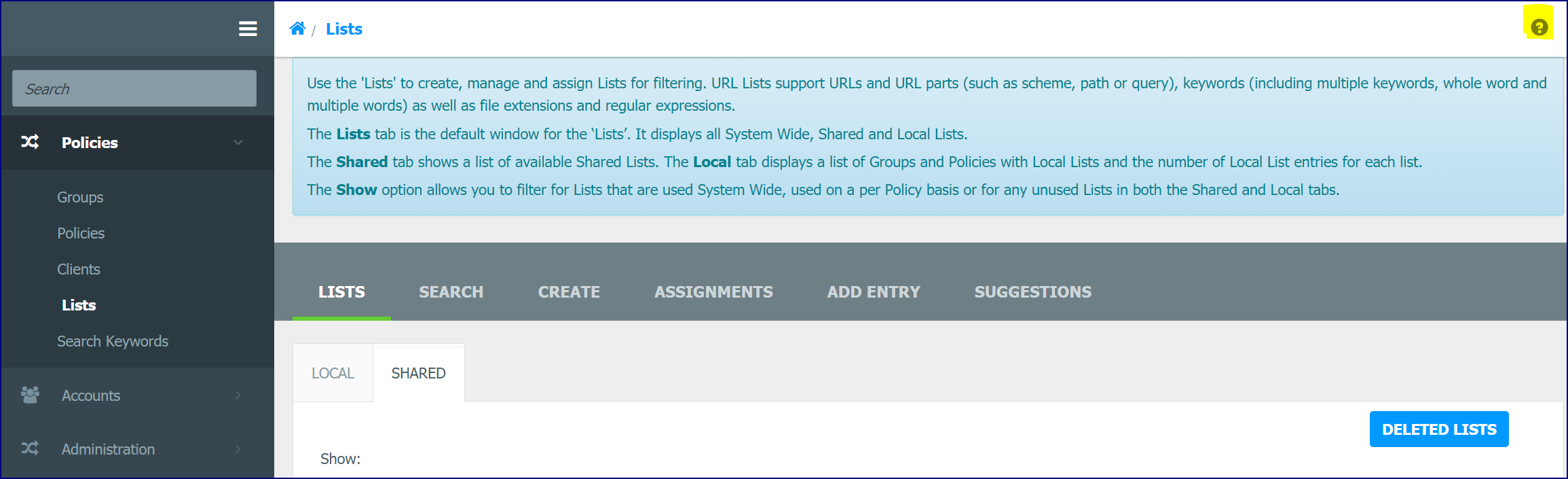Expand the Administration section arrow
This screenshot has height=479, width=1568.
tap(238, 449)
